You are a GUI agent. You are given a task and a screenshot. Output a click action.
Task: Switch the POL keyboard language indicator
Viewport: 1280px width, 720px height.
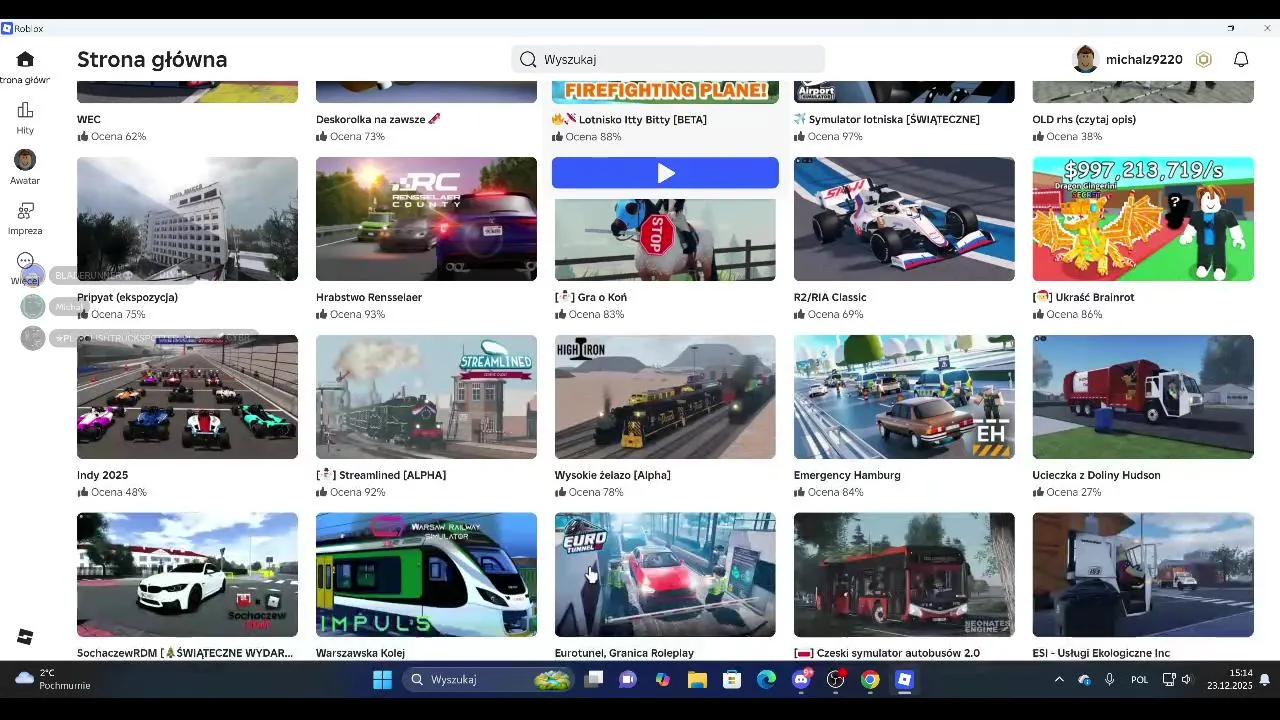[1140, 680]
